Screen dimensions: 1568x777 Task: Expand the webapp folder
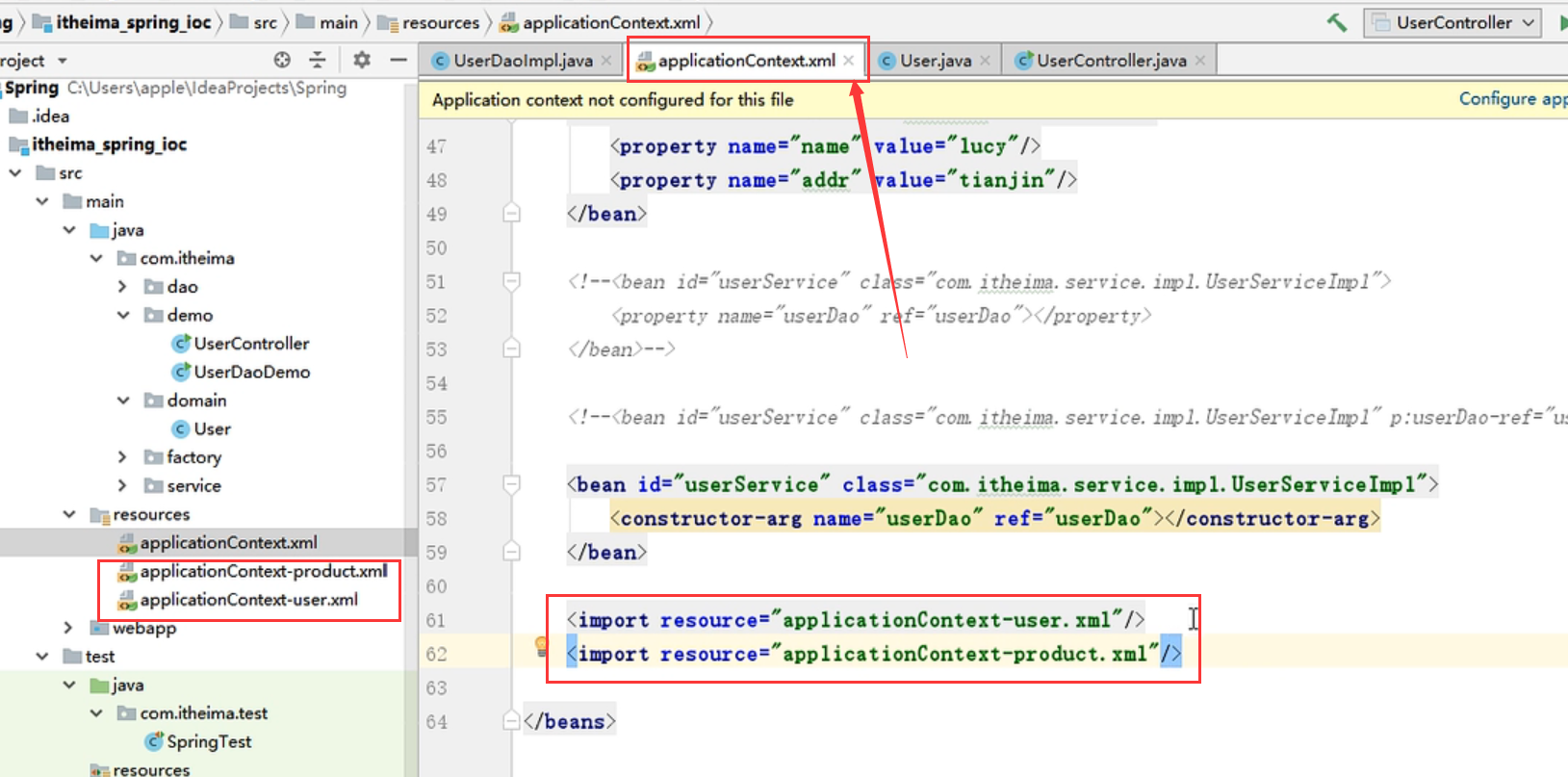[68, 628]
